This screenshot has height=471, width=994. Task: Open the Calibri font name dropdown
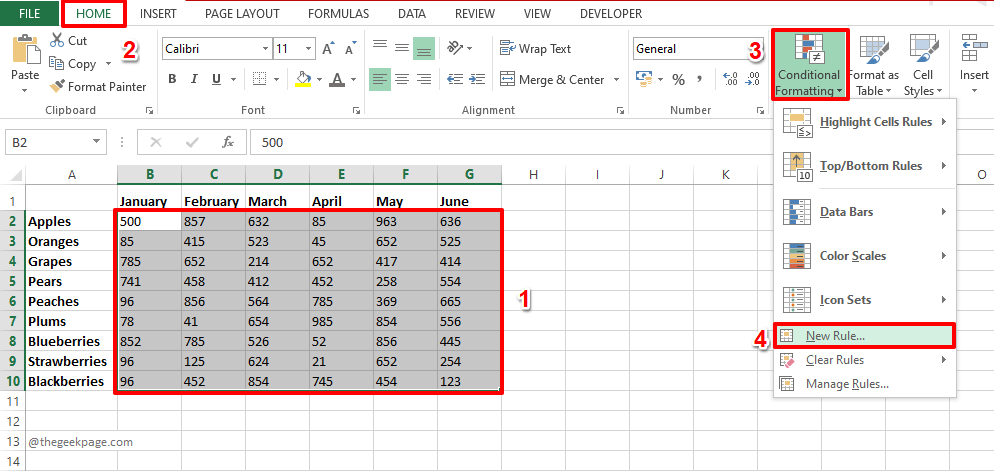[265, 49]
